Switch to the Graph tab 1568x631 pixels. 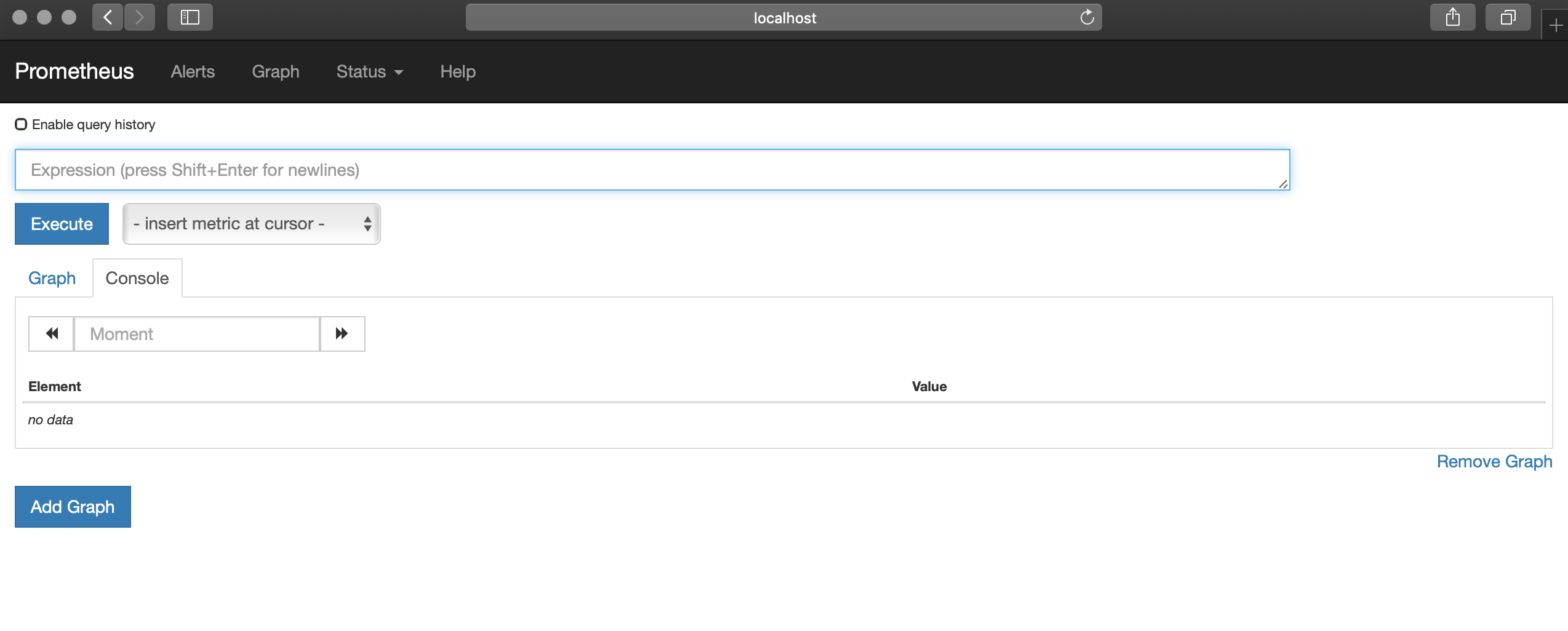(x=52, y=278)
